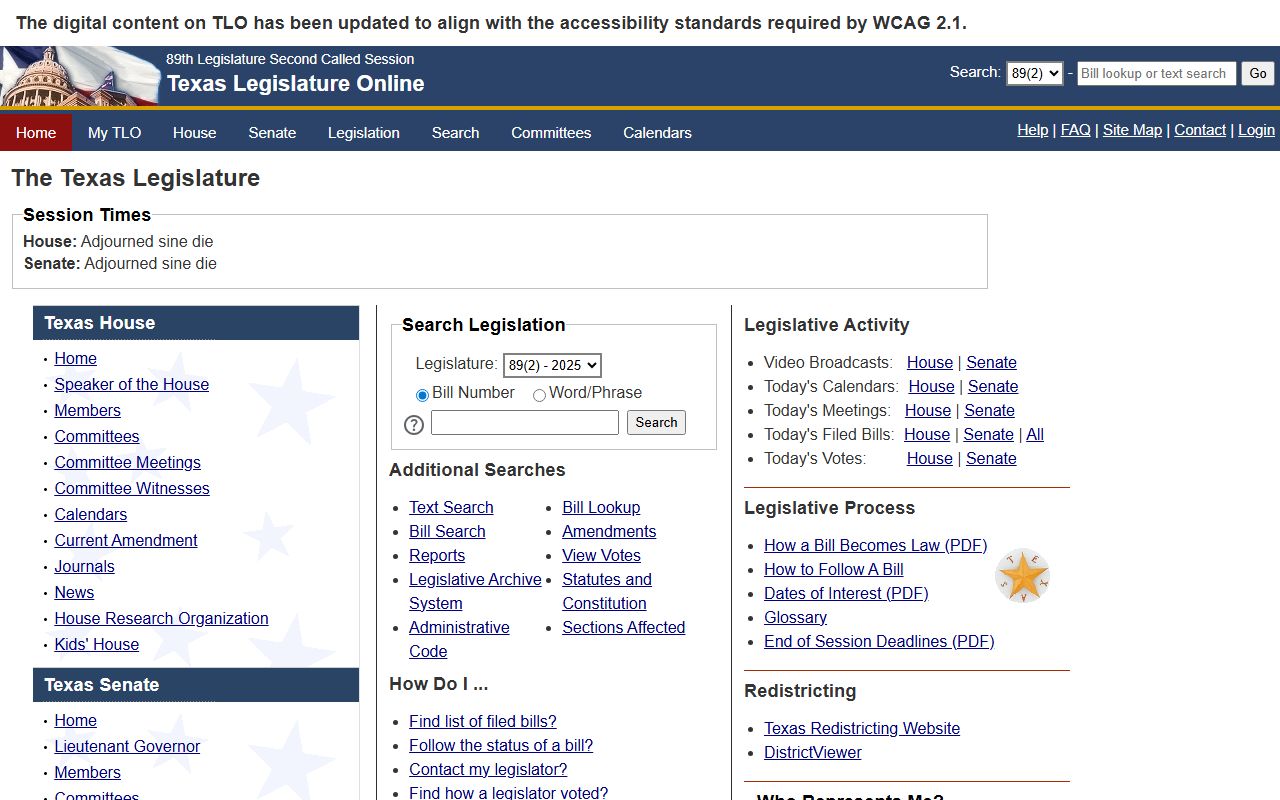The image size is (1280, 800).
Task: Focus the Bill lookup or text search field
Action: pyautogui.click(x=1156, y=73)
